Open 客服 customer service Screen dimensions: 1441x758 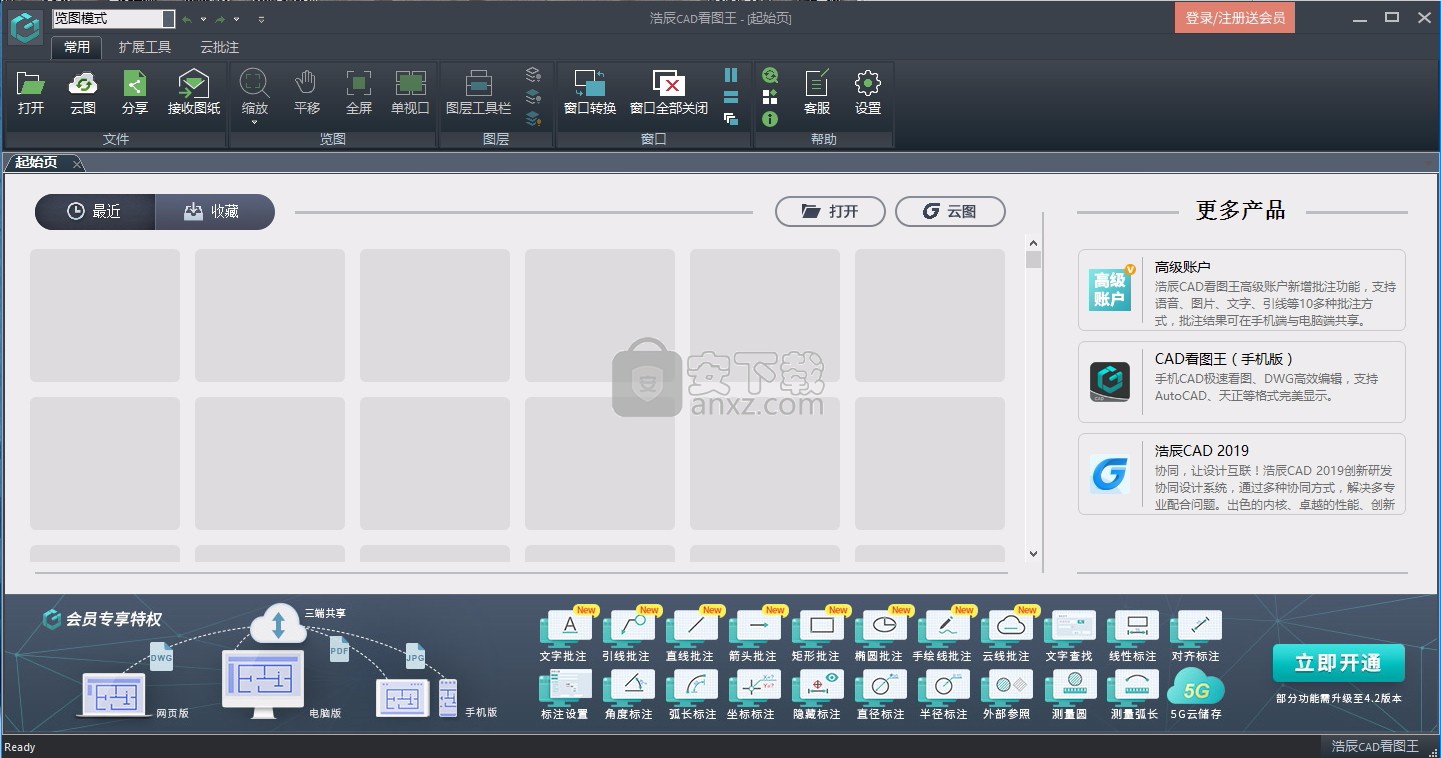tap(817, 93)
